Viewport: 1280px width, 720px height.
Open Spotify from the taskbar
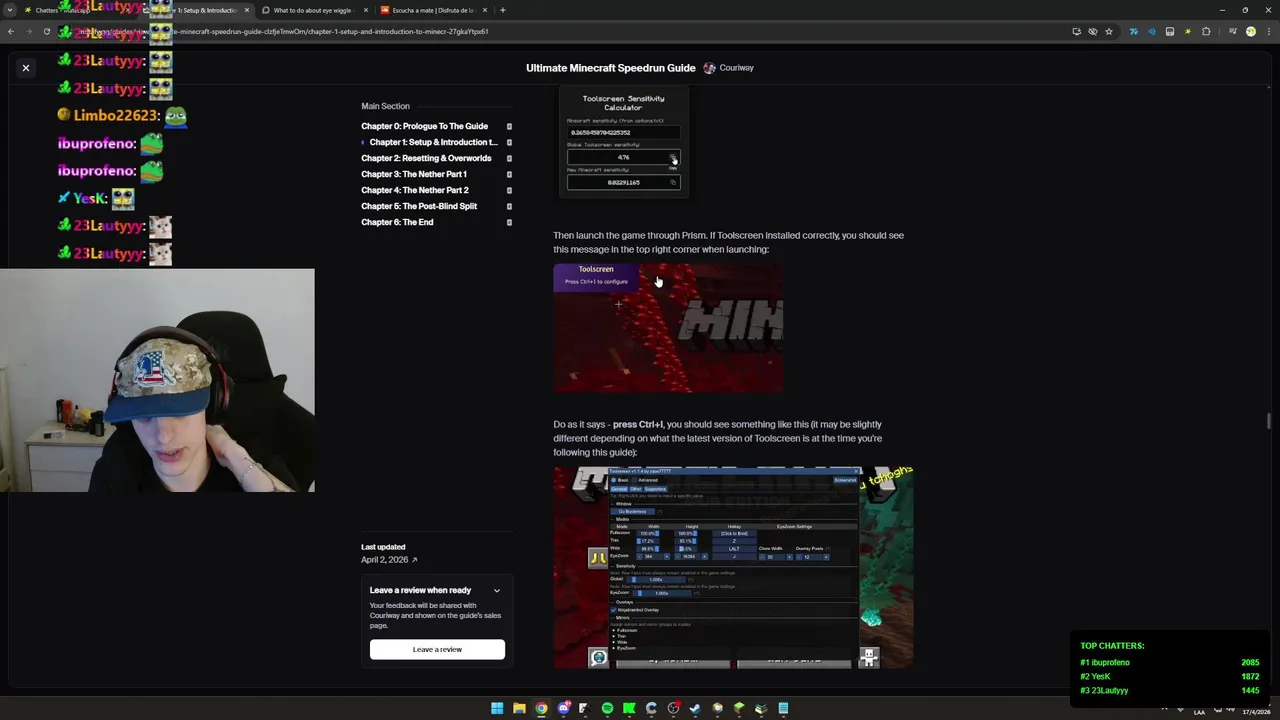pyautogui.click(x=607, y=708)
